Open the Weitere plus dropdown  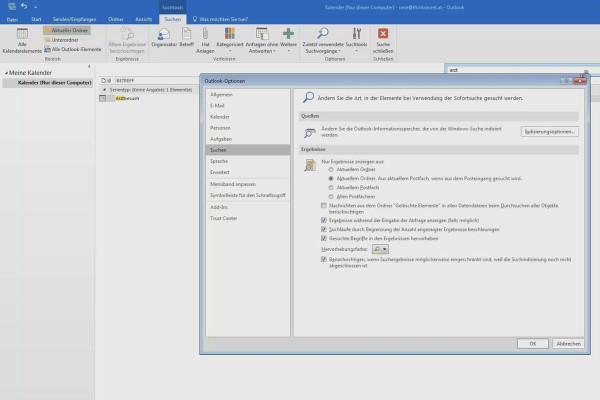pos(288,40)
